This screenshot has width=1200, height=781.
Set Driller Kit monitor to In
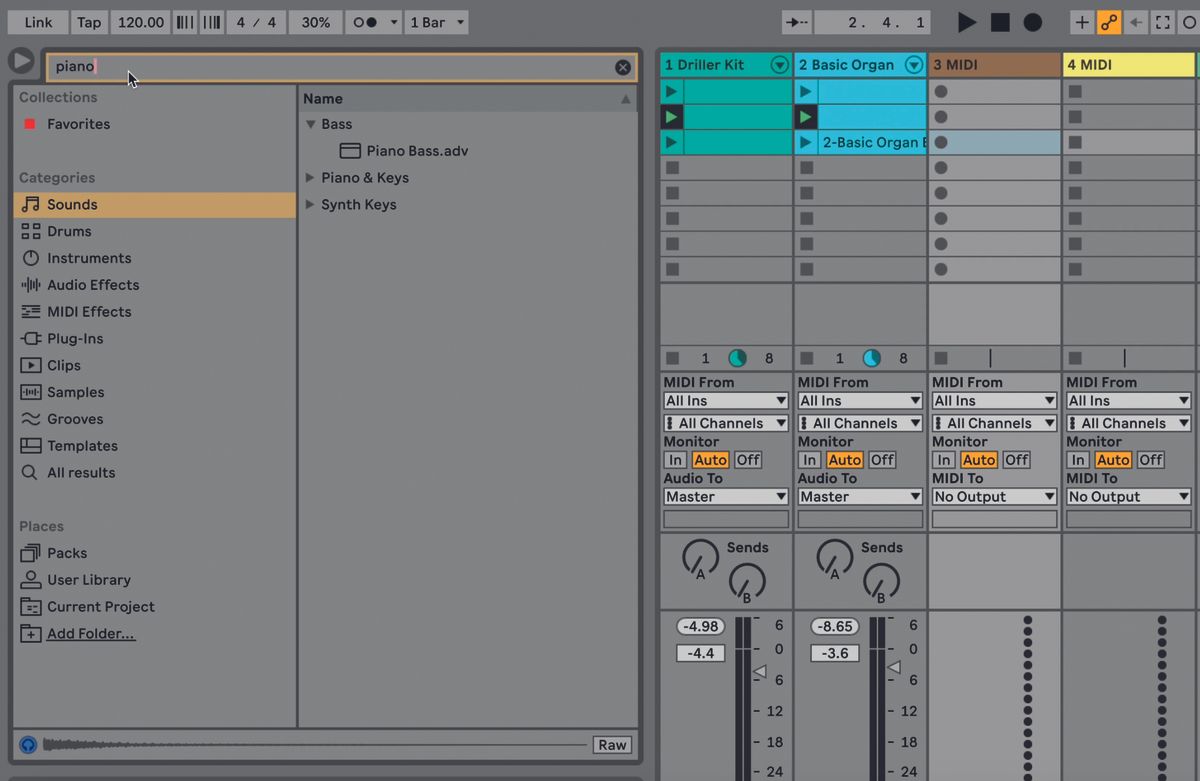[676, 460]
